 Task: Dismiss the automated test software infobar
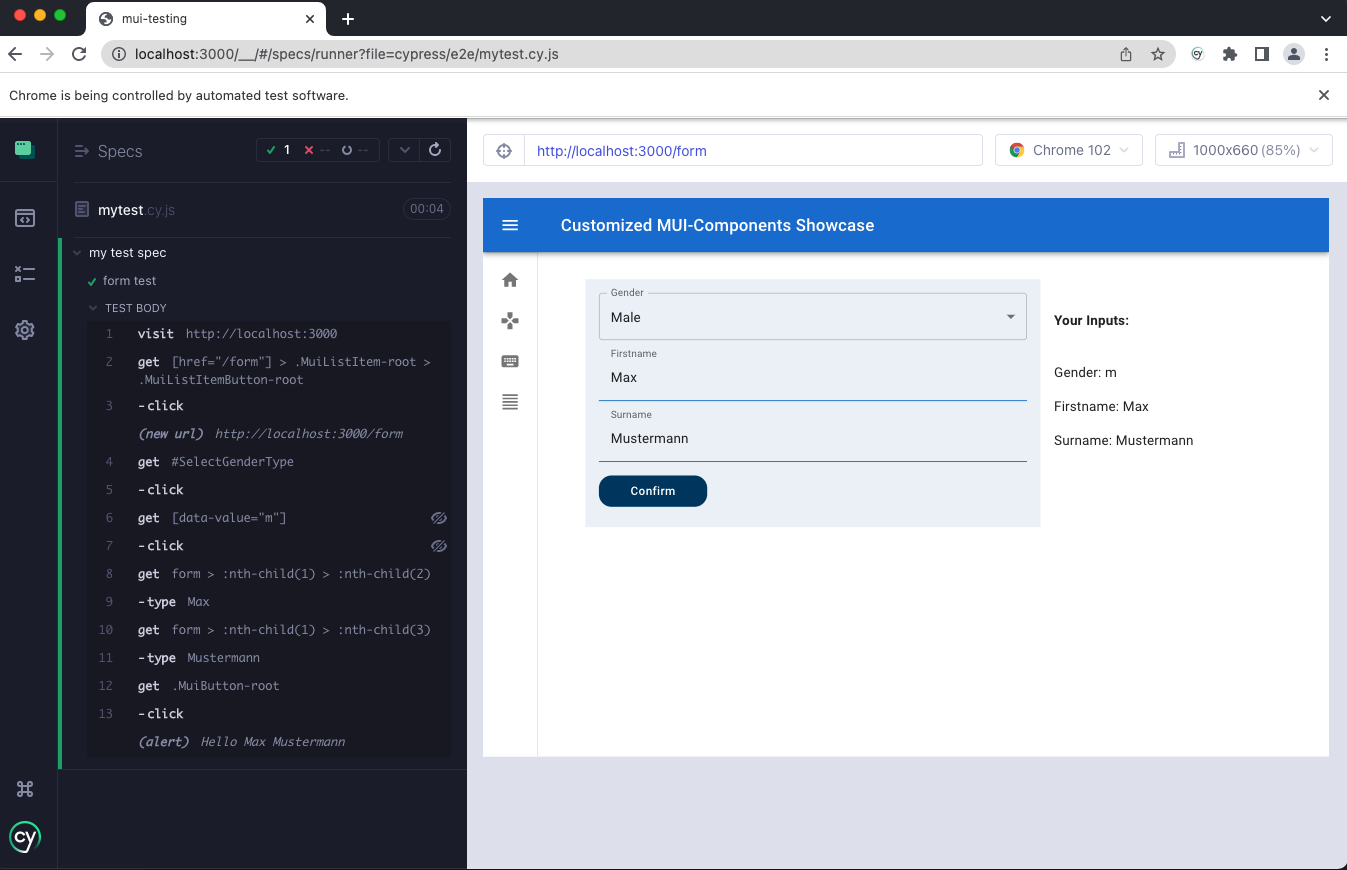(x=1324, y=95)
